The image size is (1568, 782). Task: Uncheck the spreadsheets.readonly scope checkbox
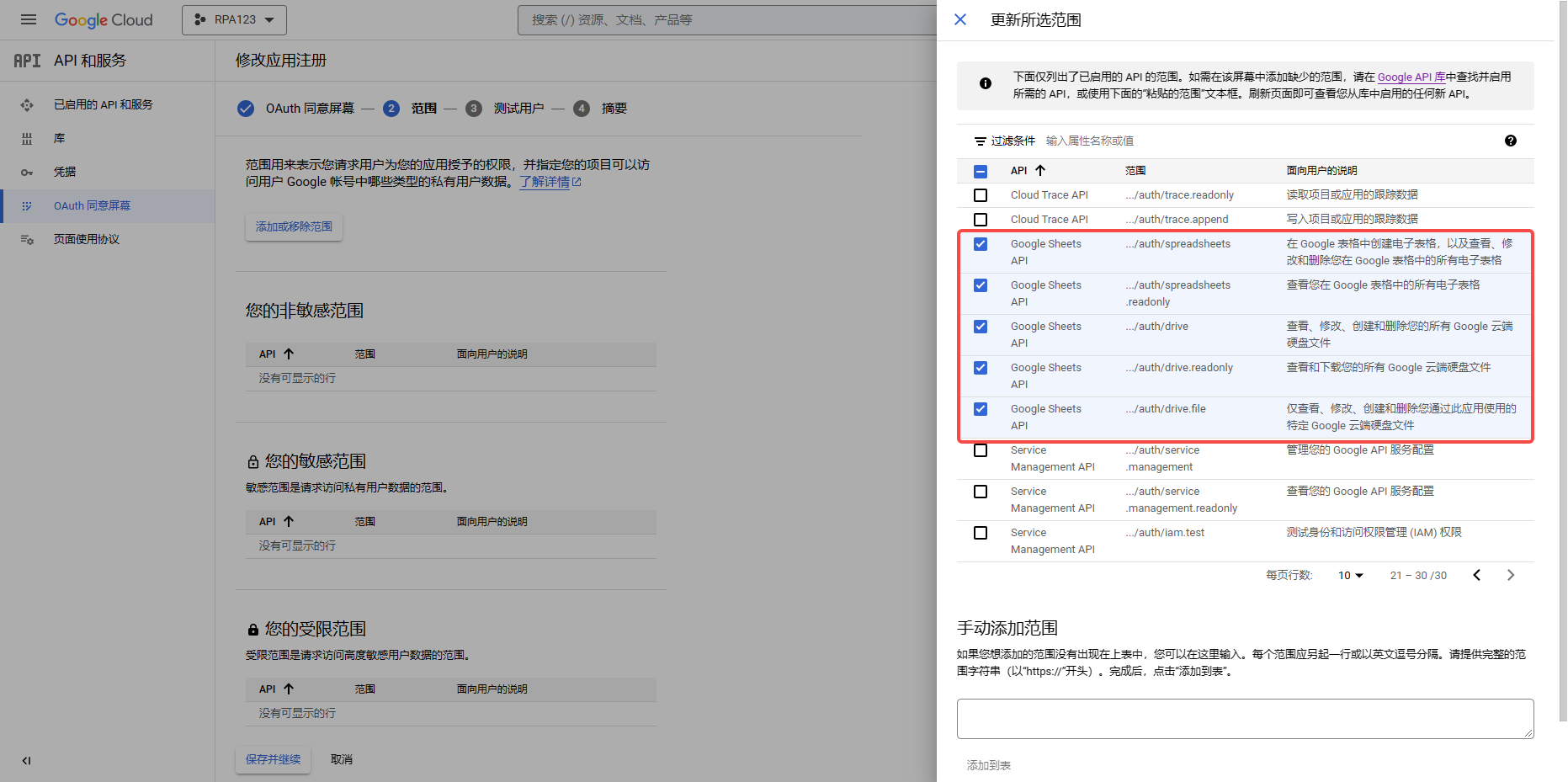[x=981, y=285]
